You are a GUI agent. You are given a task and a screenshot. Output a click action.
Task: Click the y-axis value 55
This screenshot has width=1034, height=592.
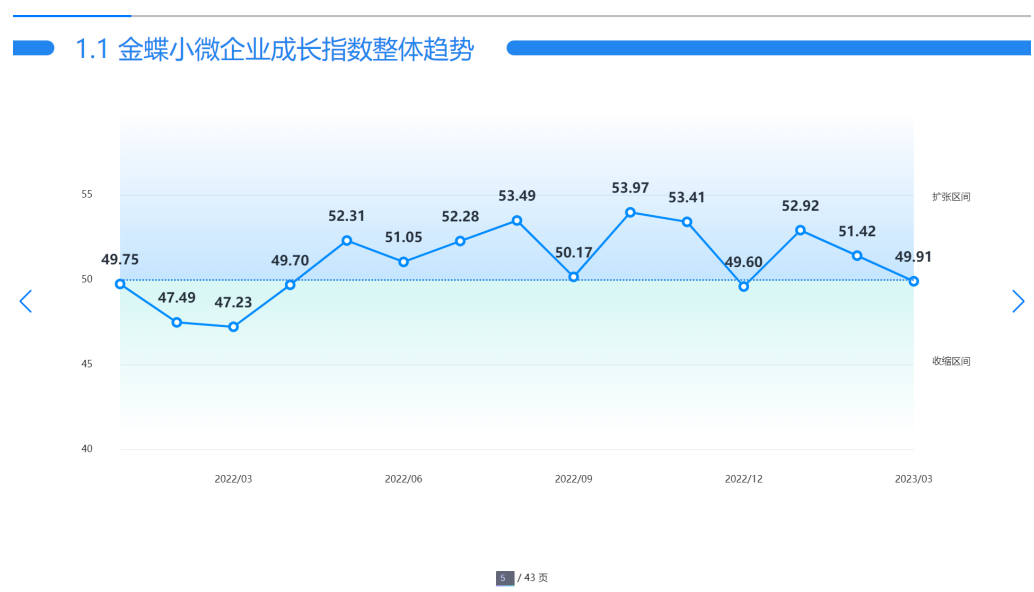tap(87, 194)
